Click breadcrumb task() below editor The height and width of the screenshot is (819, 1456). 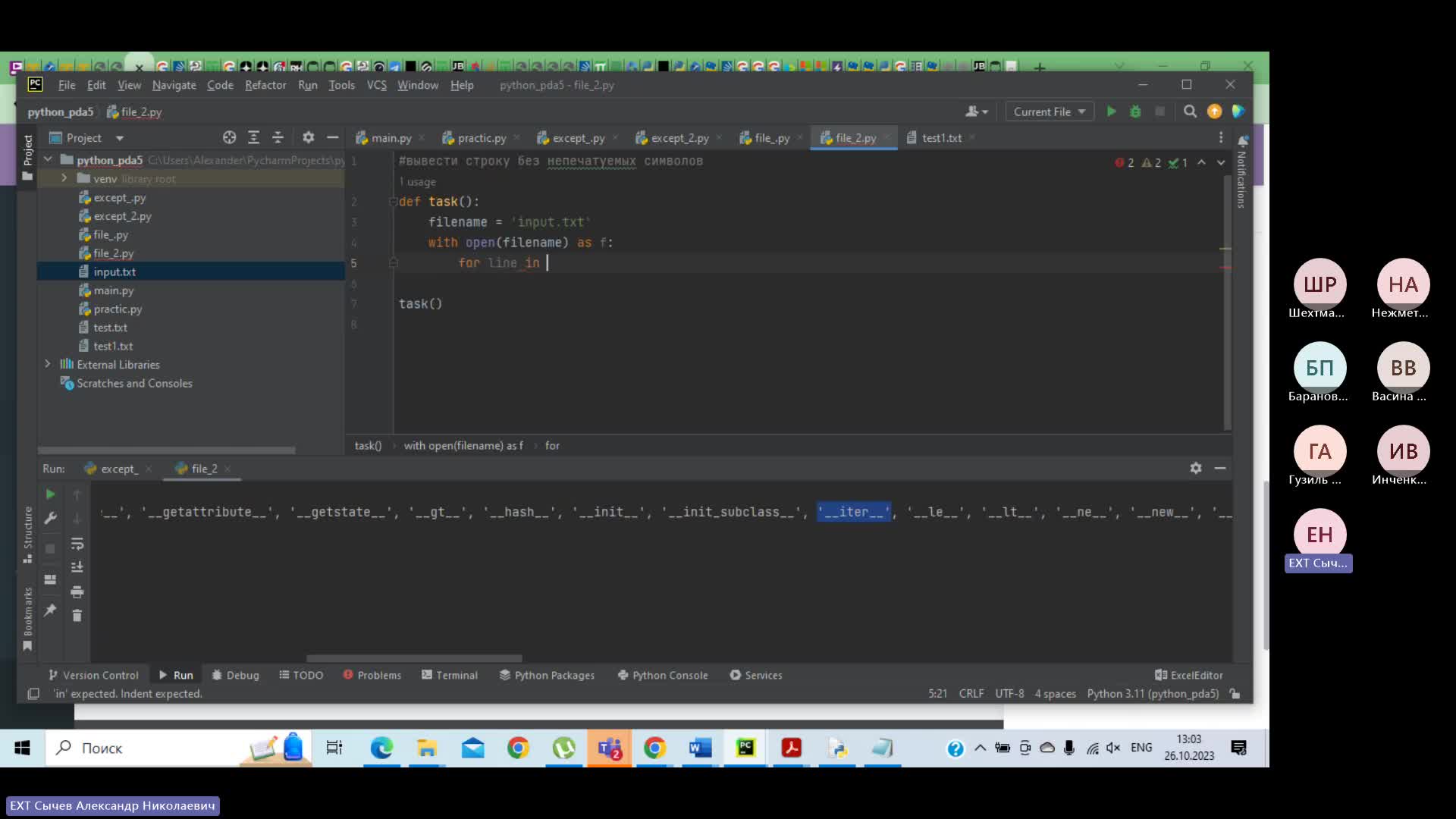[368, 445]
